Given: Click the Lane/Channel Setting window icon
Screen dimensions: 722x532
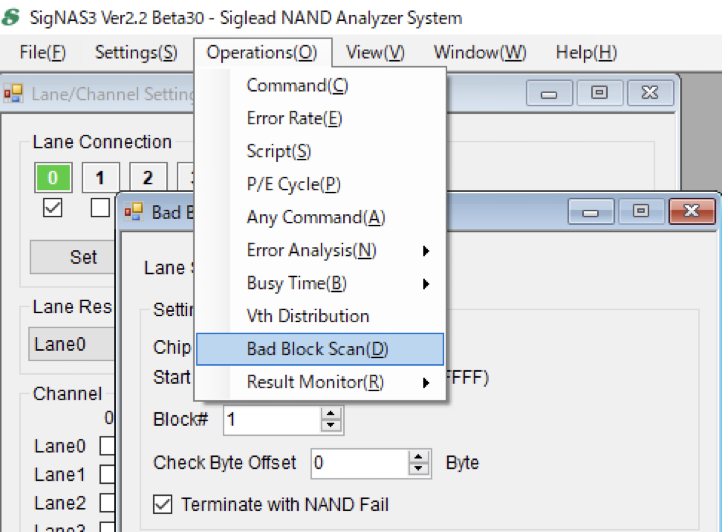Looking at the screenshot, I should [x=13, y=94].
